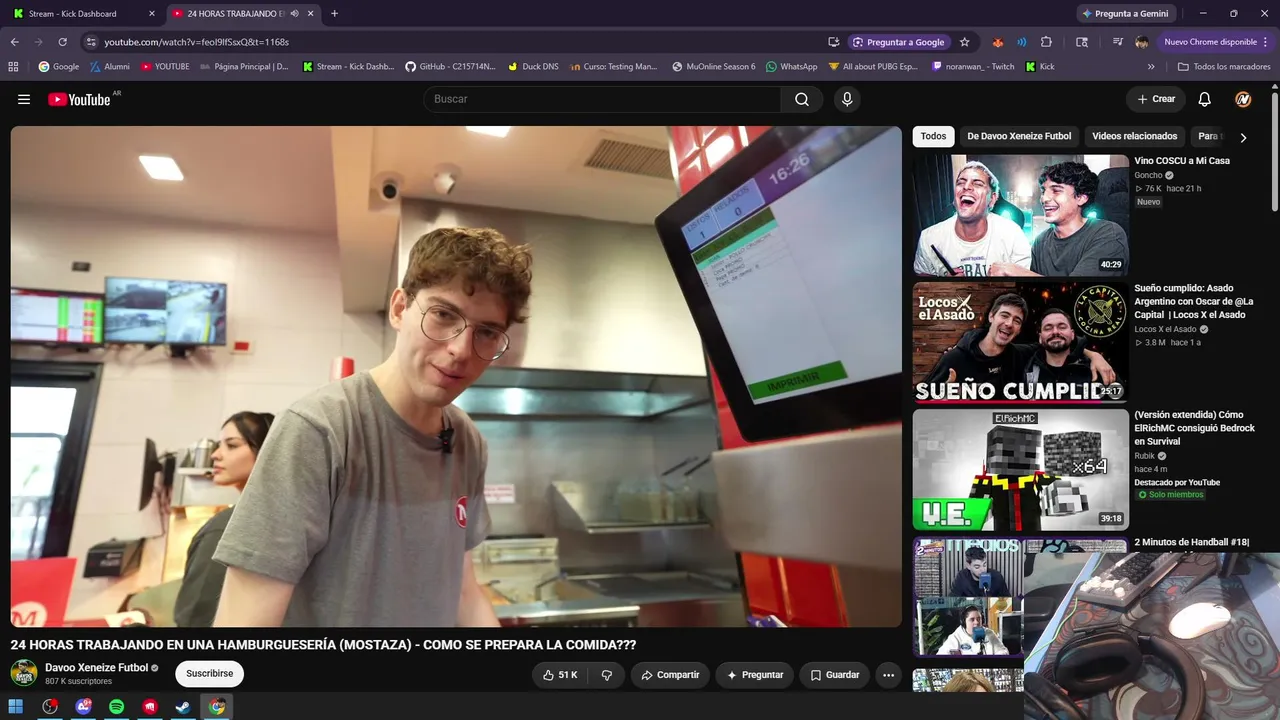Screen dimensions: 1280x720
Task: View site information in the address bar
Action: [91, 42]
